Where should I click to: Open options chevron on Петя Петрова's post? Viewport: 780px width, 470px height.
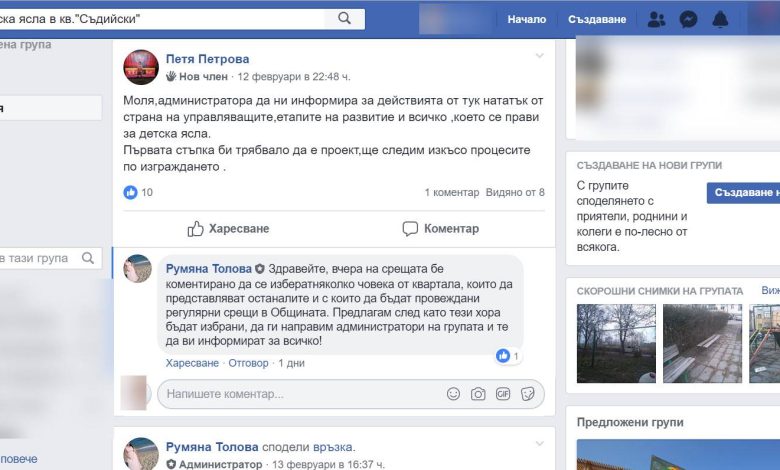tap(540, 56)
